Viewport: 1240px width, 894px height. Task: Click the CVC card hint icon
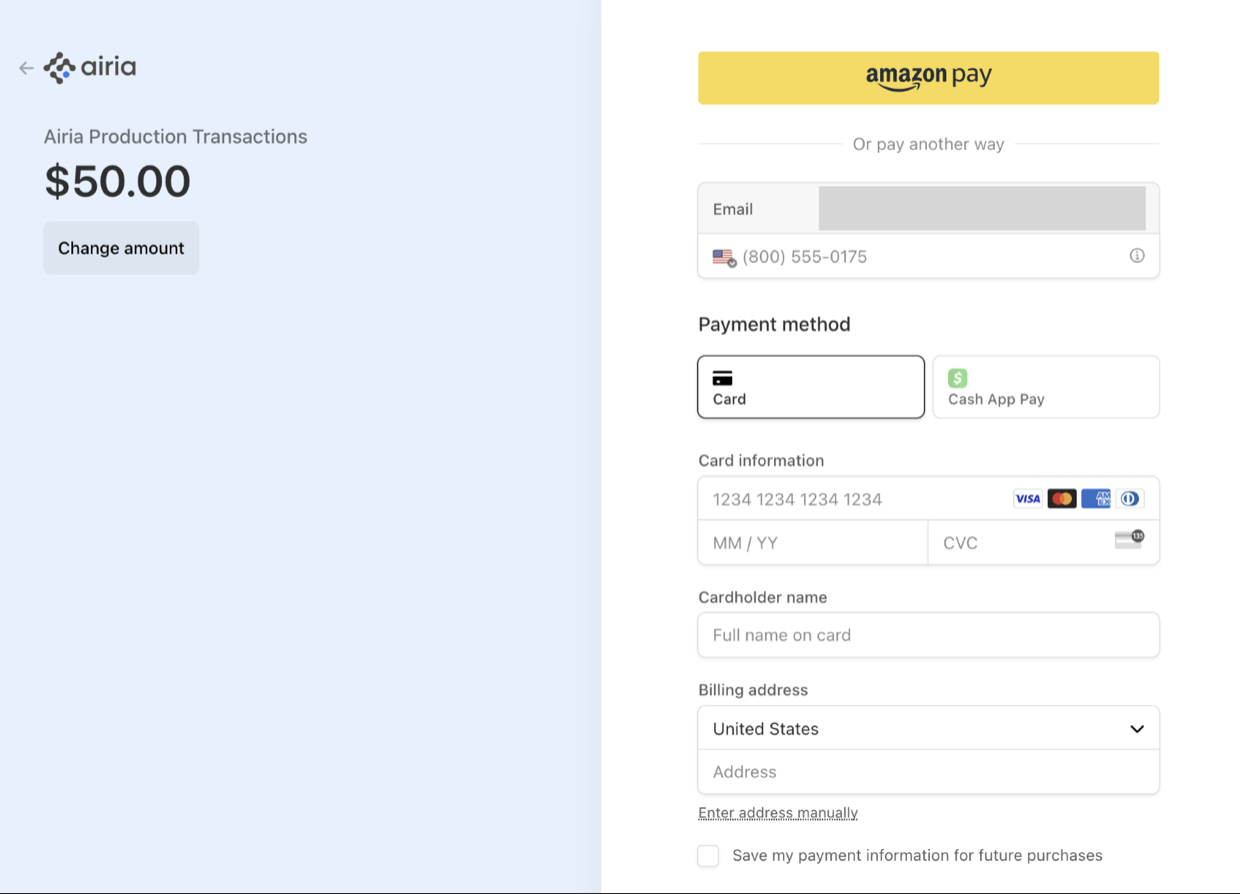1130,540
